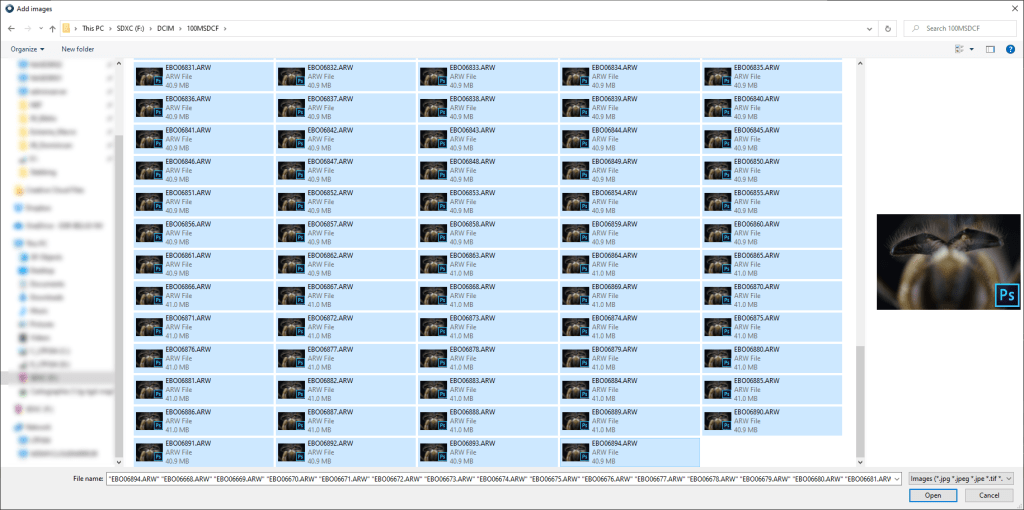Open the Images file type dropdown
1024x510 pixels.
click(x=961, y=479)
